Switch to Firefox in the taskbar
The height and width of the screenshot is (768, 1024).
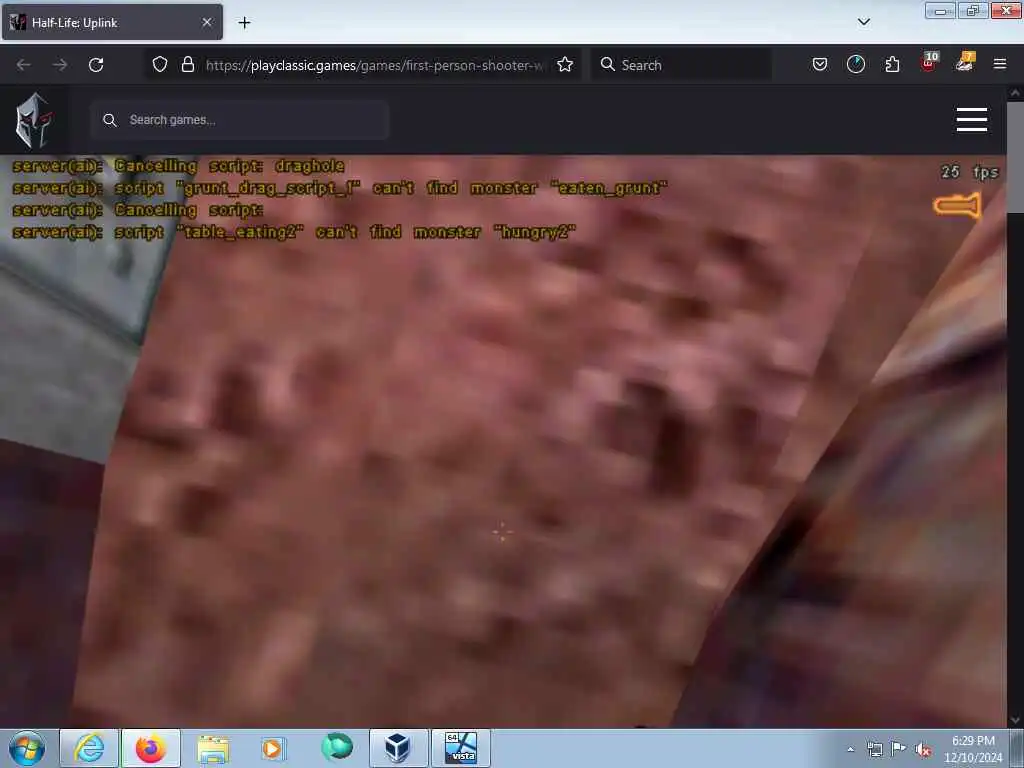pyautogui.click(x=151, y=748)
